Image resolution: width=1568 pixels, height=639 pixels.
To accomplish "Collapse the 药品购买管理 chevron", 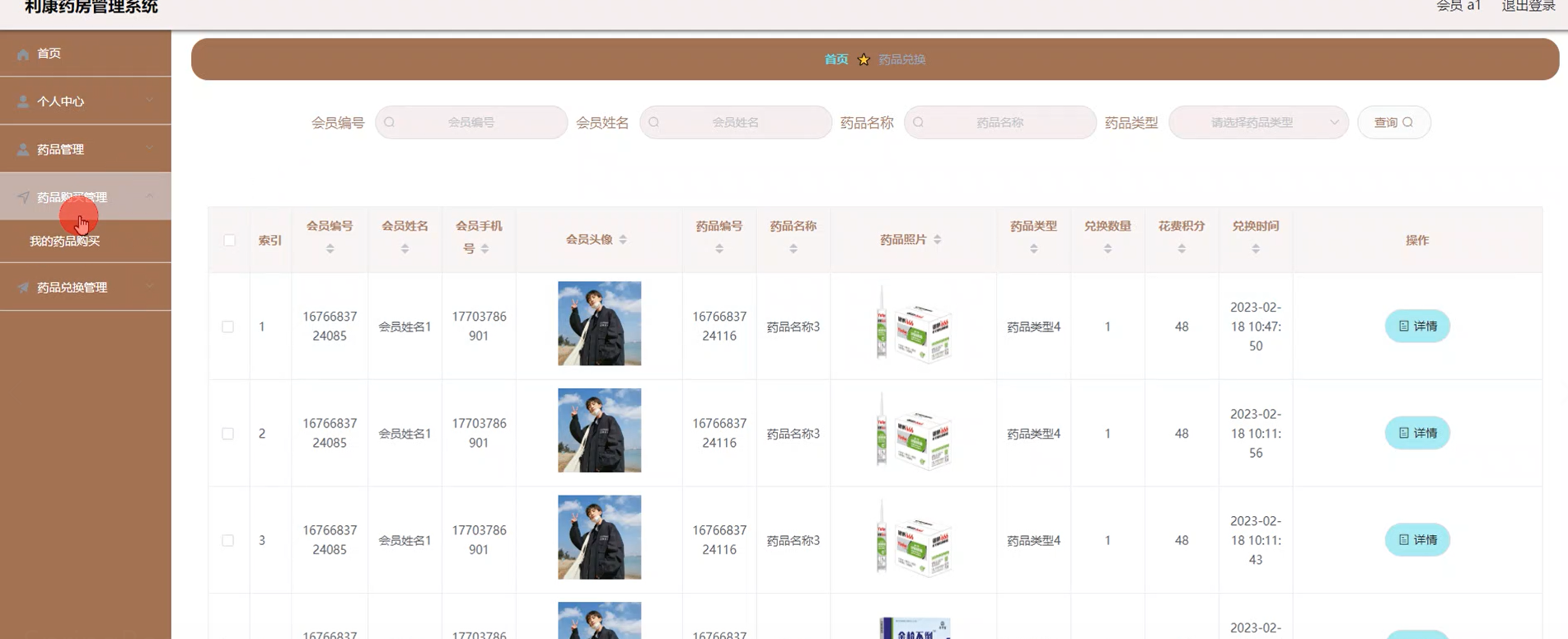I will 149,196.
